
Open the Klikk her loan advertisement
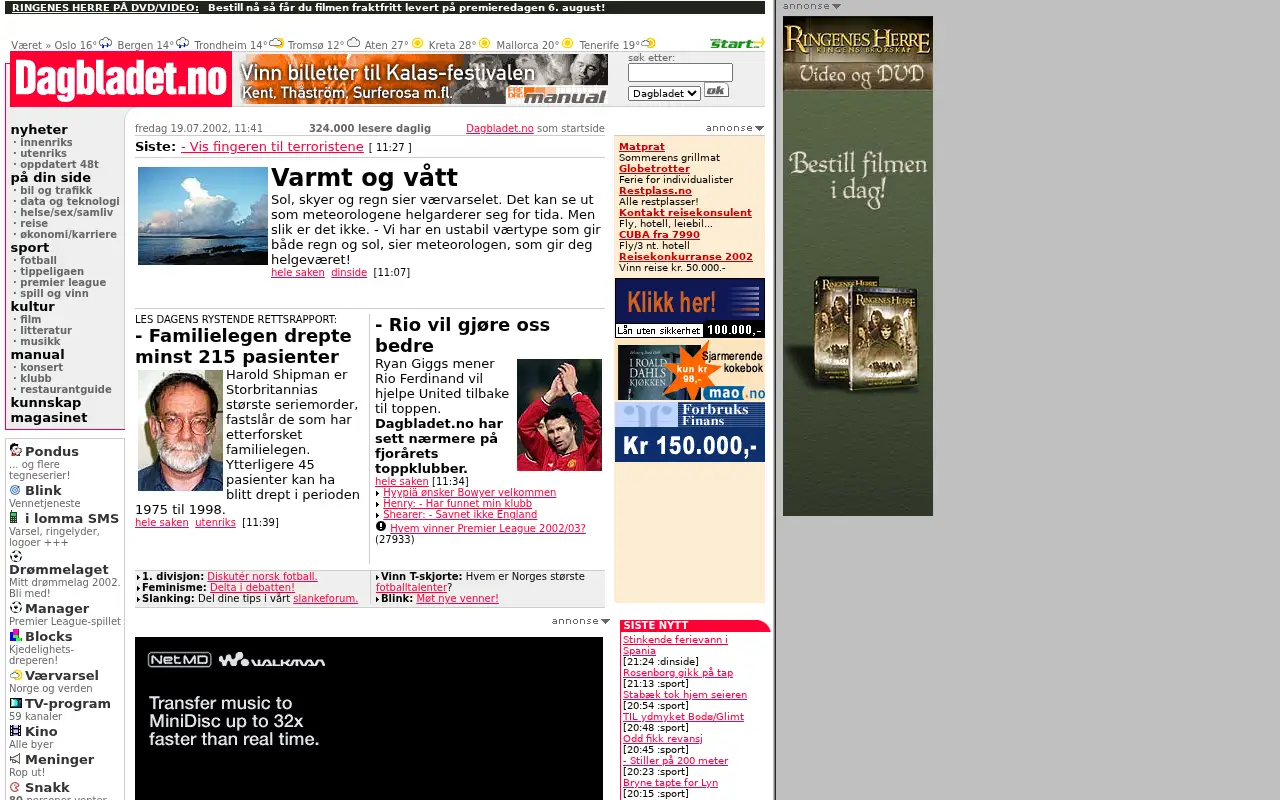tap(690, 308)
